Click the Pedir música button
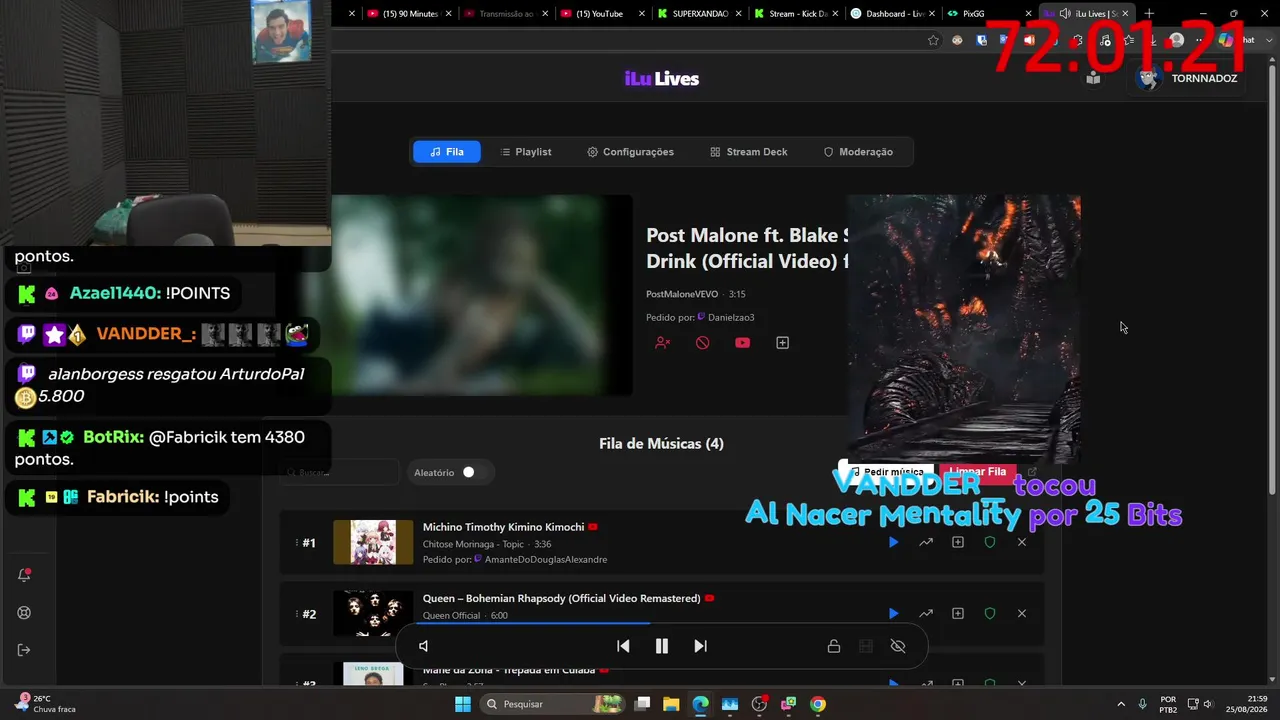Image resolution: width=1280 pixels, height=720 pixels. pos(886,472)
